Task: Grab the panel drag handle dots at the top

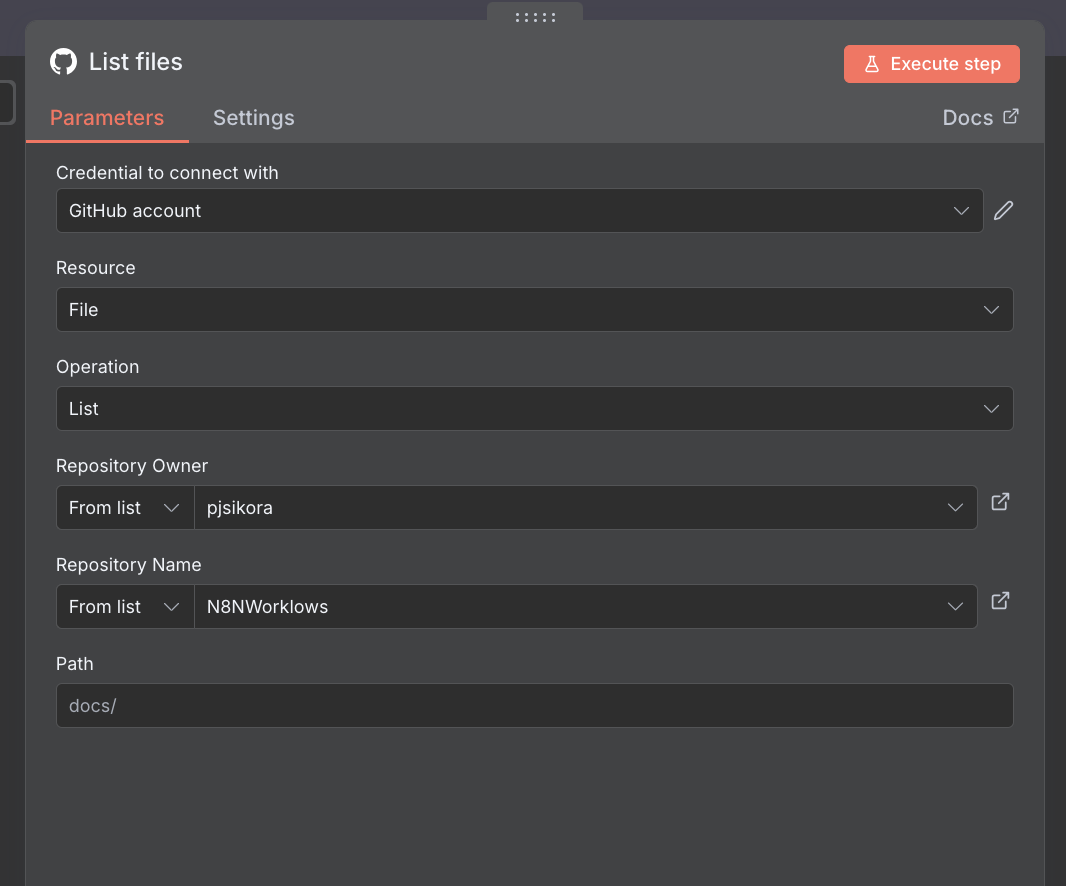Action: (535, 17)
